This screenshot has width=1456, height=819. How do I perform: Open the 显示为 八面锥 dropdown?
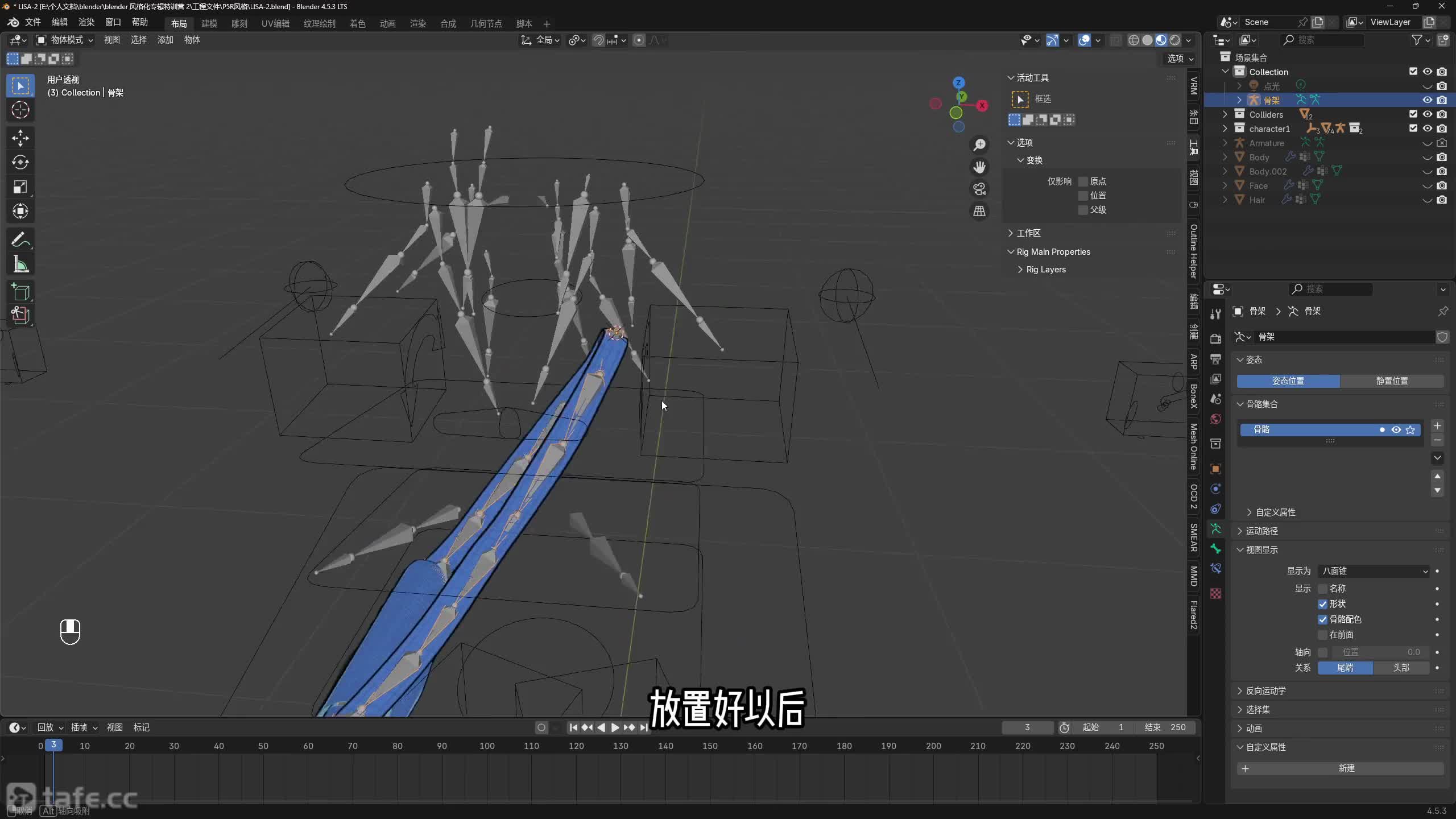1374,571
